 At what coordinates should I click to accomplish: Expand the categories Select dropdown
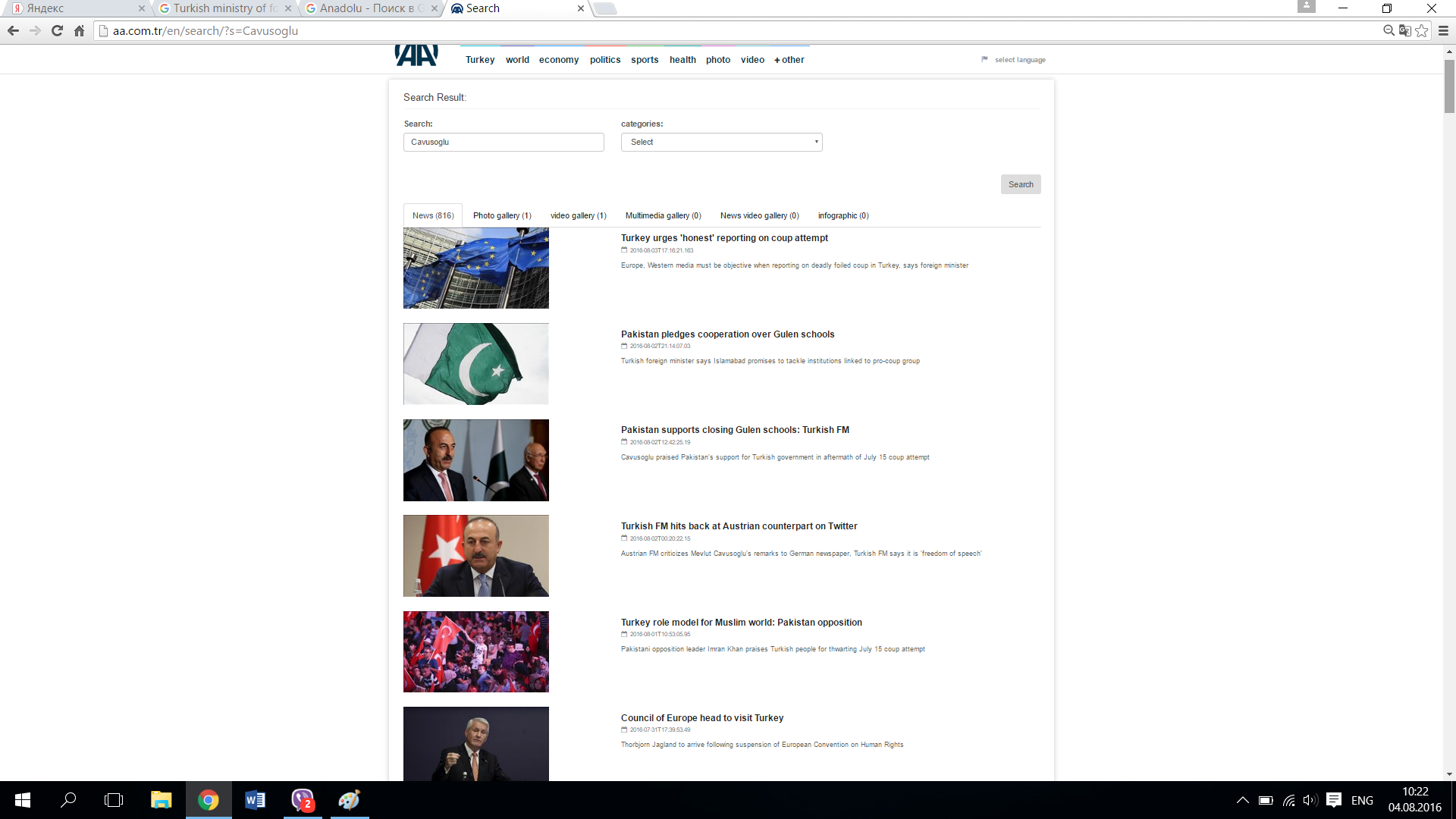[x=721, y=142]
